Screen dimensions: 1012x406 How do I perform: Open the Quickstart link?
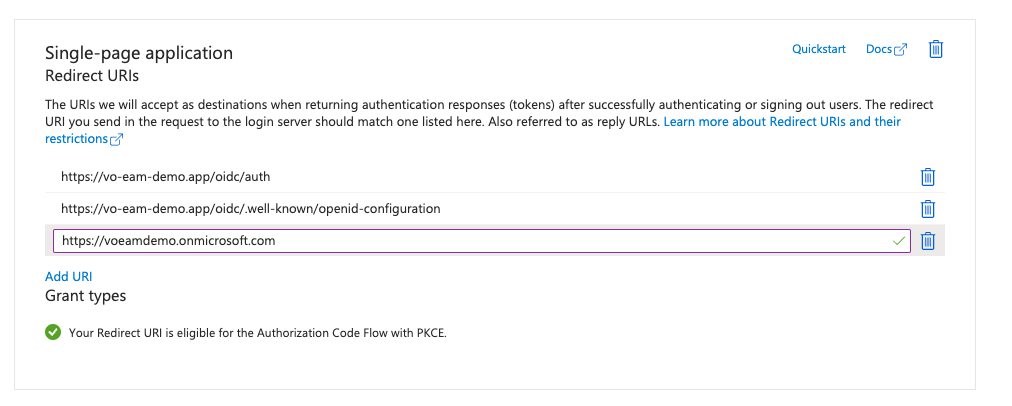[818, 49]
